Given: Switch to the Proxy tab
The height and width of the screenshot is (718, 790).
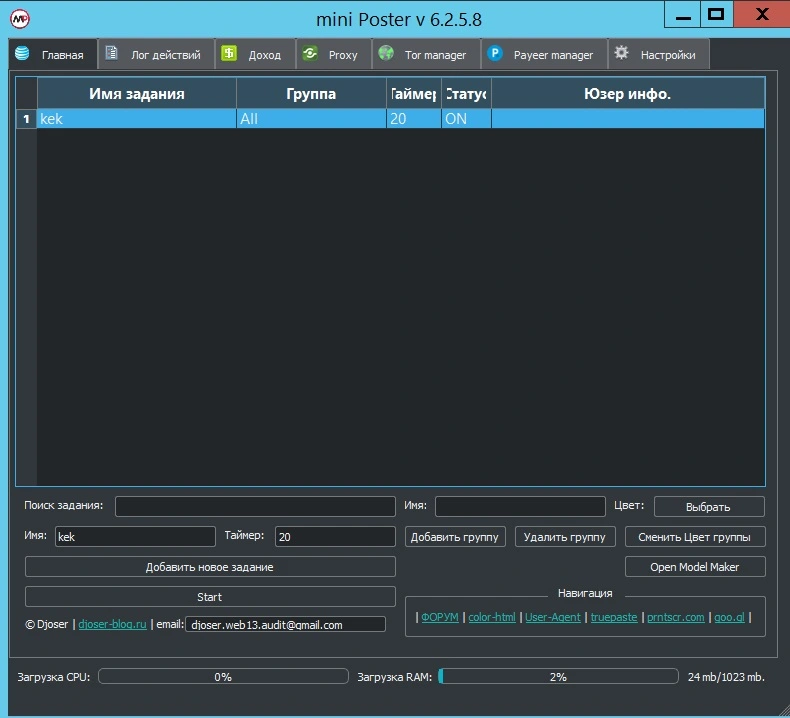Looking at the screenshot, I should (x=334, y=54).
